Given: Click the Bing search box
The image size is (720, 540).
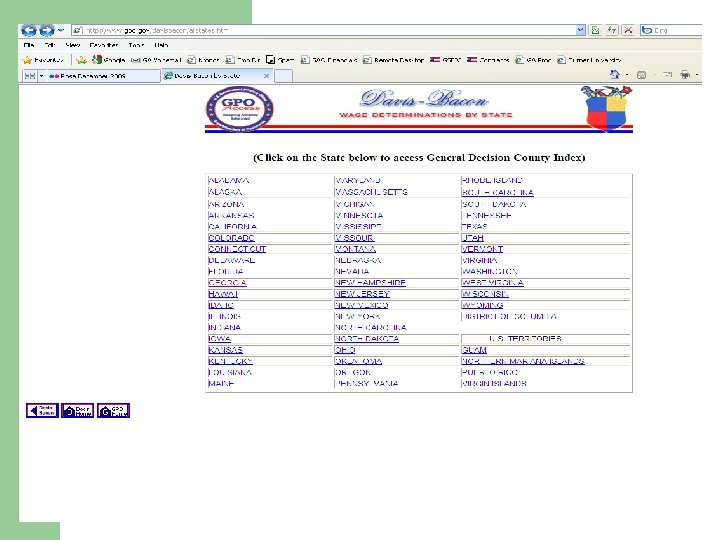Looking at the screenshot, I should 671,30.
